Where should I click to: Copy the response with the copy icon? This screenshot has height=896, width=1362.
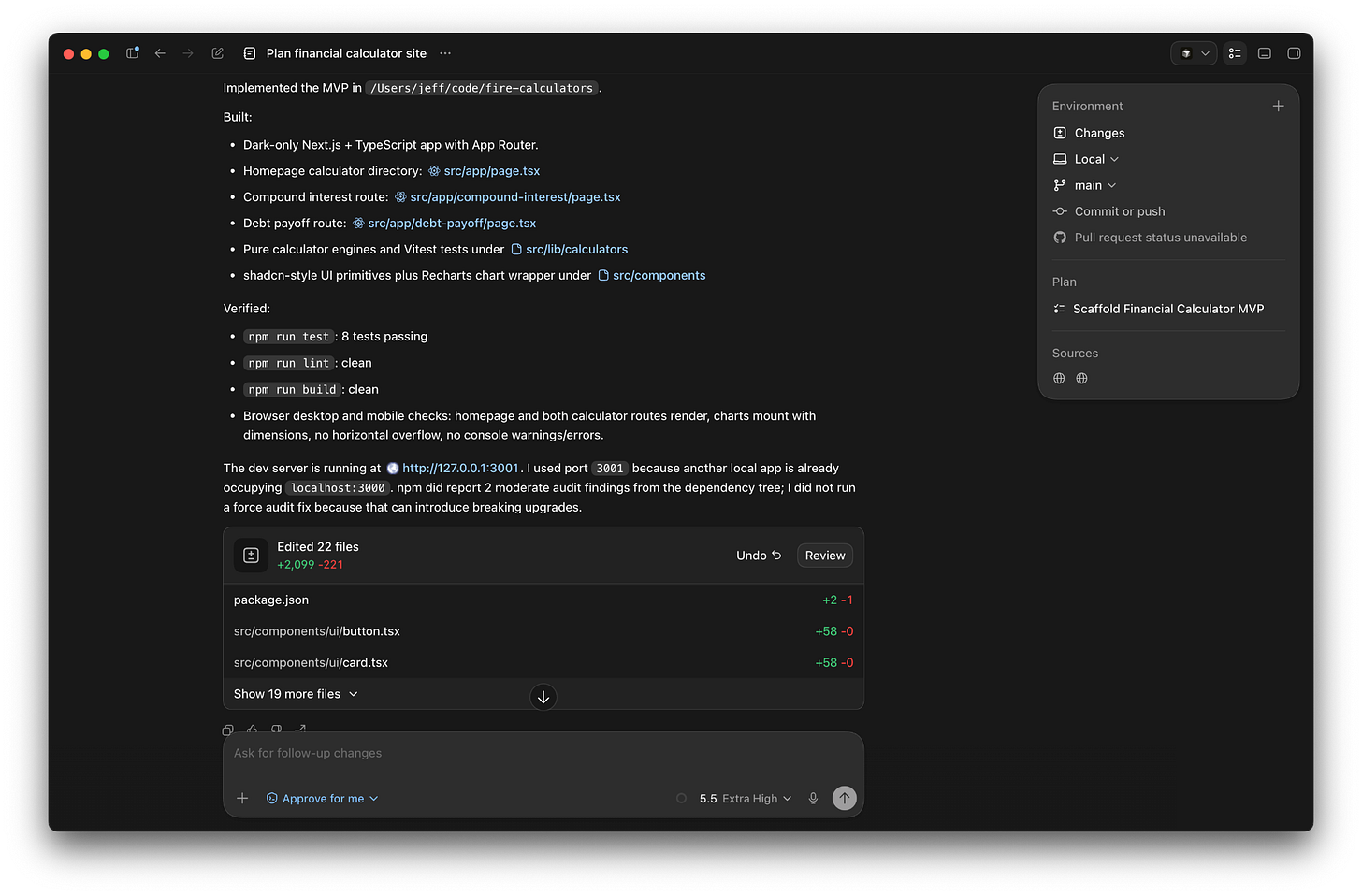pyautogui.click(x=227, y=730)
